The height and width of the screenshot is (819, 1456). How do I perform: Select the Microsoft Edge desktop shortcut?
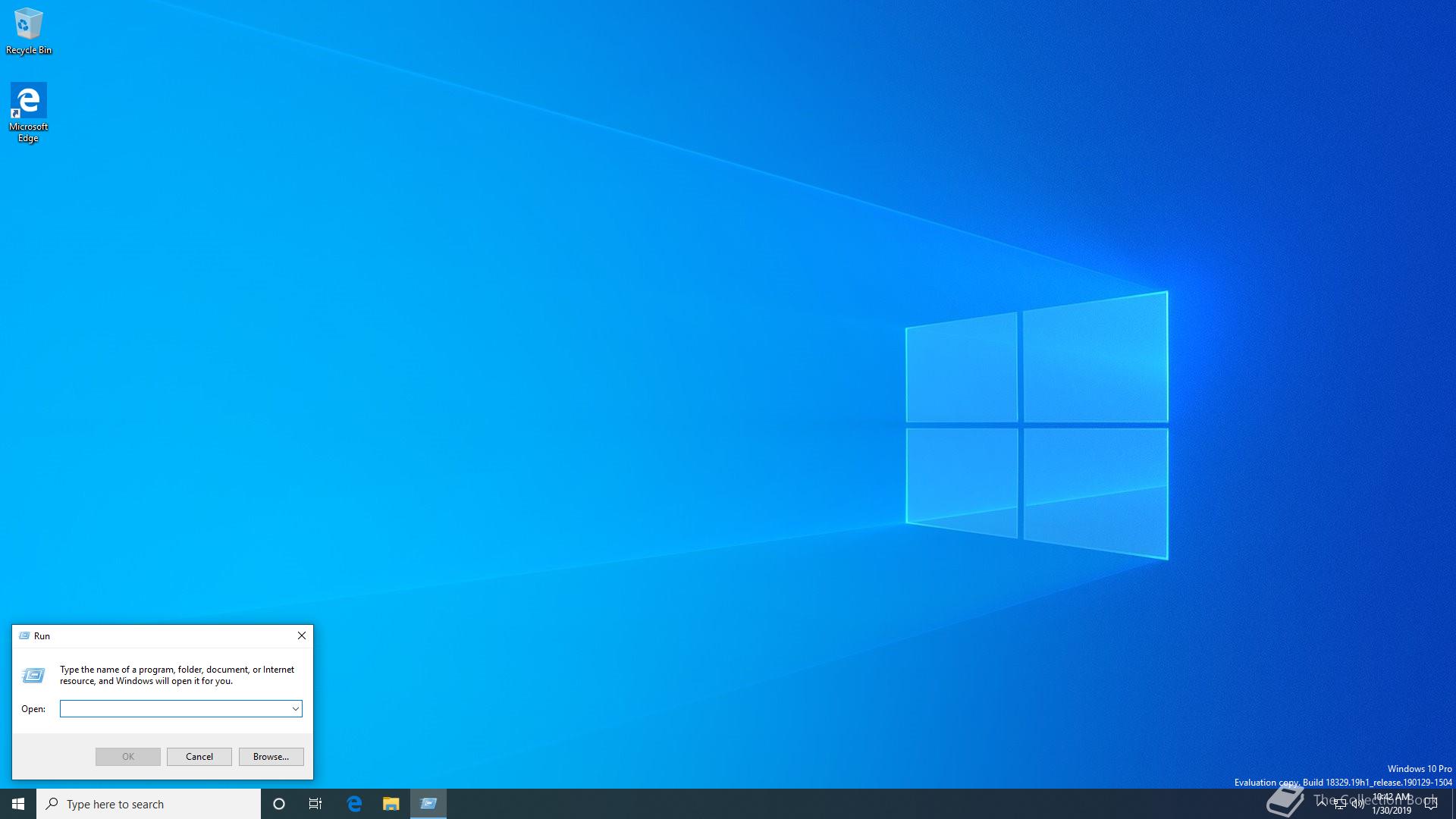(x=28, y=111)
